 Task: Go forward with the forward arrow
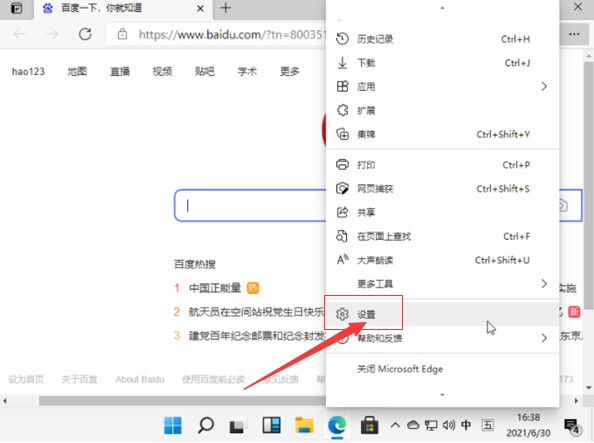[x=52, y=34]
